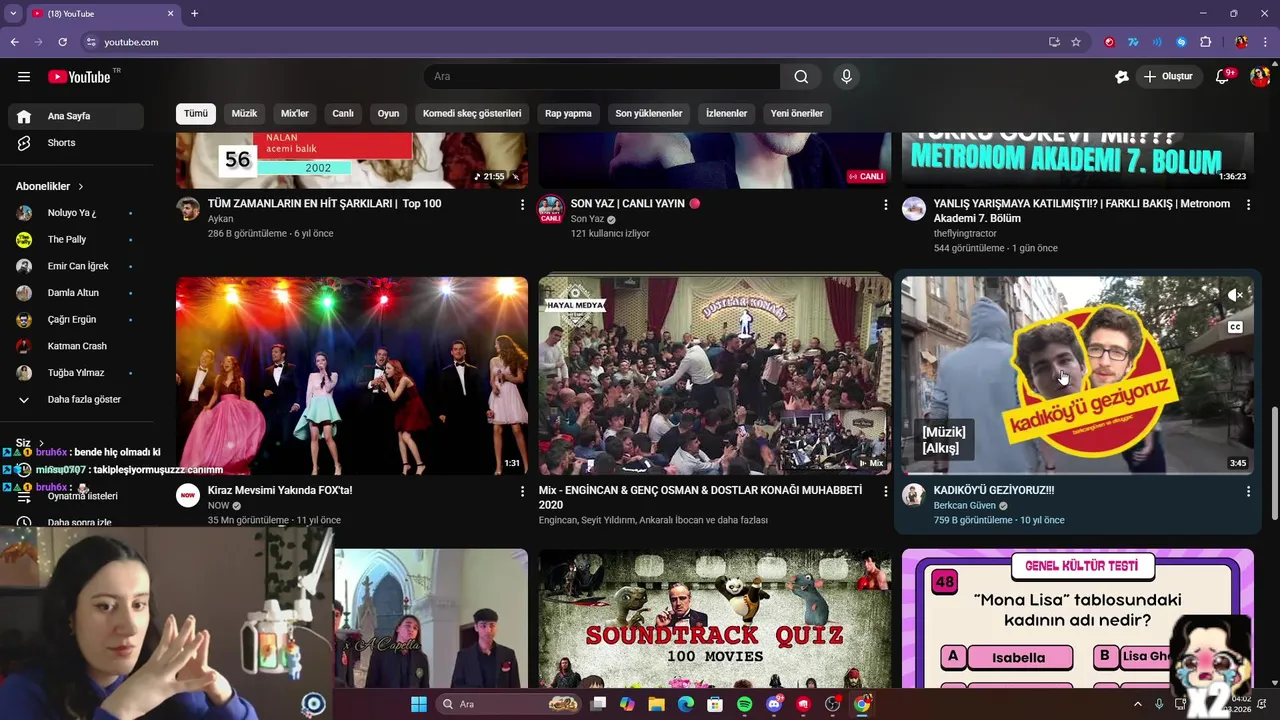Image resolution: width=1280 pixels, height=720 pixels.
Task: Open options for Kiraz Mevsimi video
Action: tap(522, 491)
